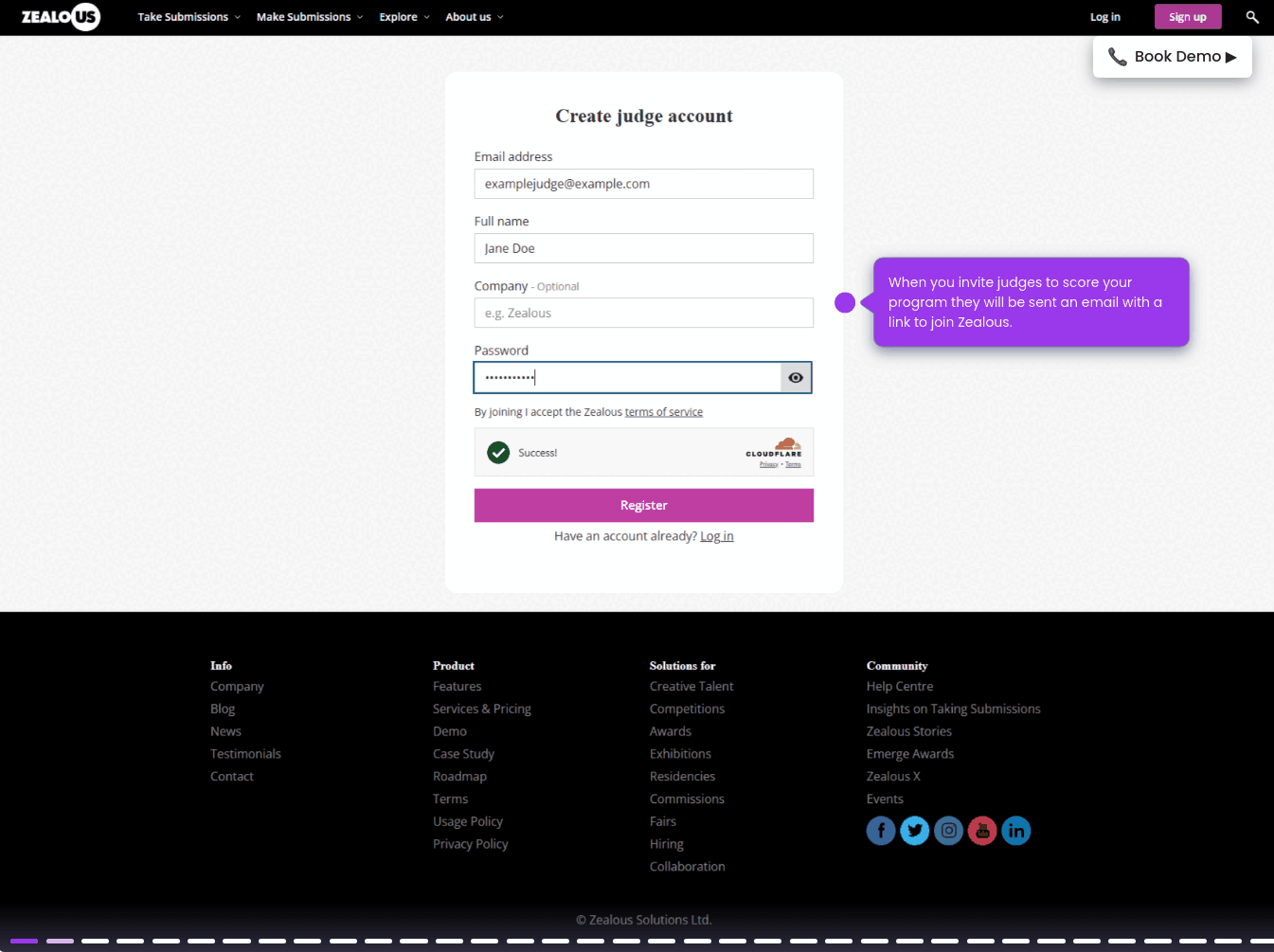The height and width of the screenshot is (952, 1274).
Task: Click the Book Demo button
Action: (x=1173, y=57)
